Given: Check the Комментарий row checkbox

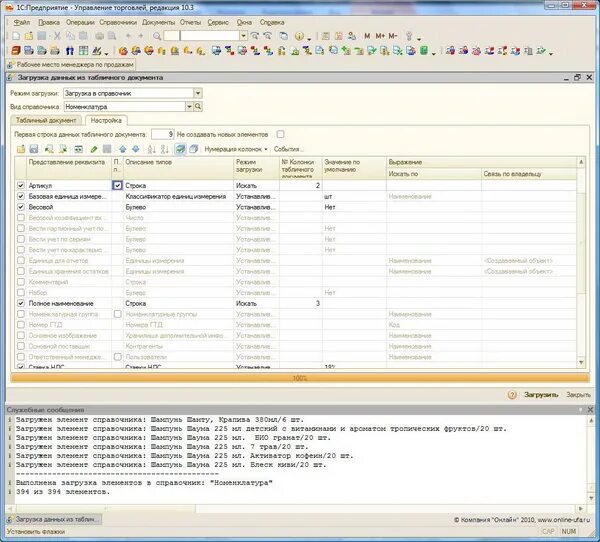Looking at the screenshot, I should (21, 282).
